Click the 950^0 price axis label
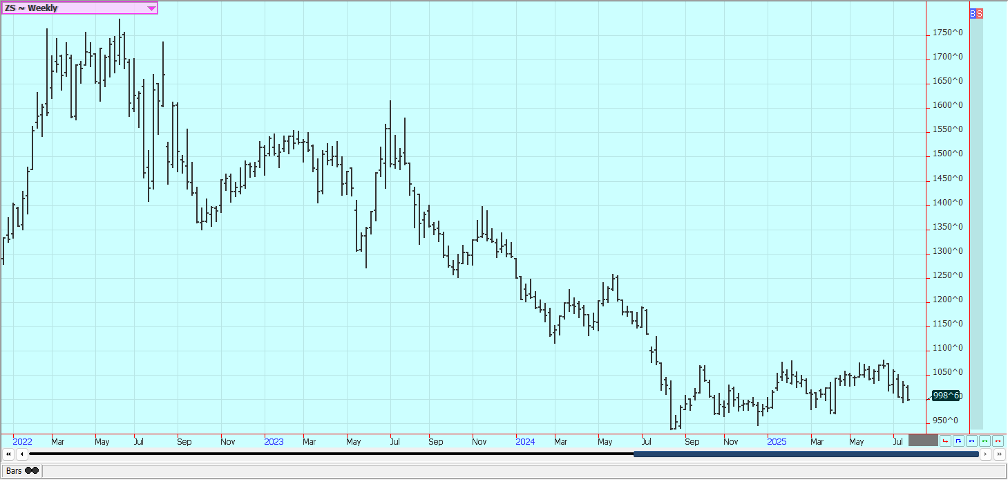This screenshot has height=480, width=1008. 948,421
